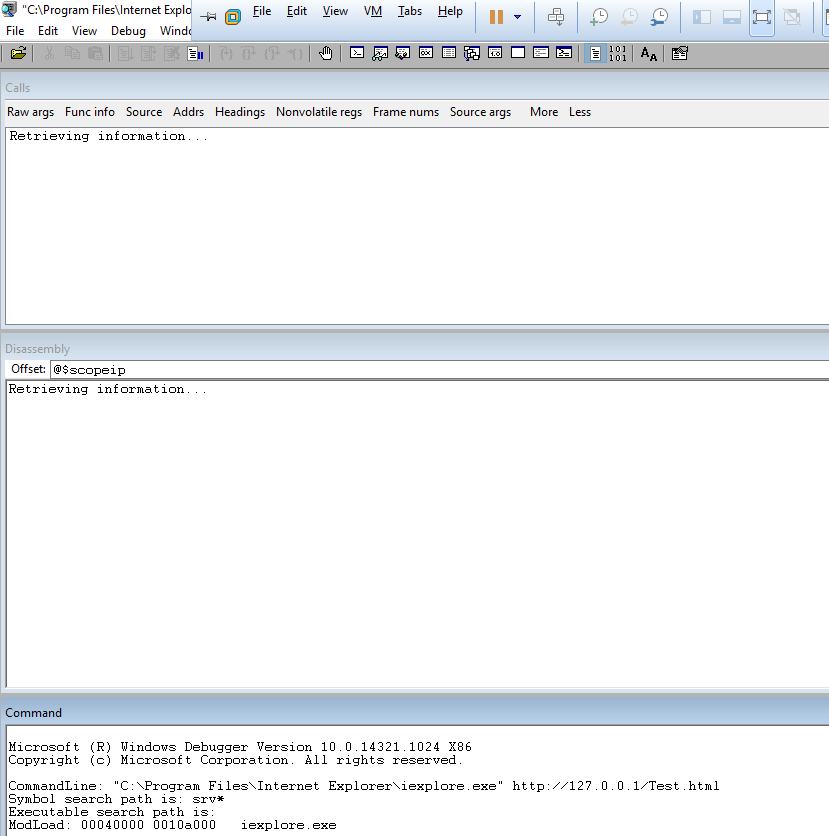829x836 pixels.
Task: Open the VMware VM menu
Action: pyautogui.click(x=373, y=11)
